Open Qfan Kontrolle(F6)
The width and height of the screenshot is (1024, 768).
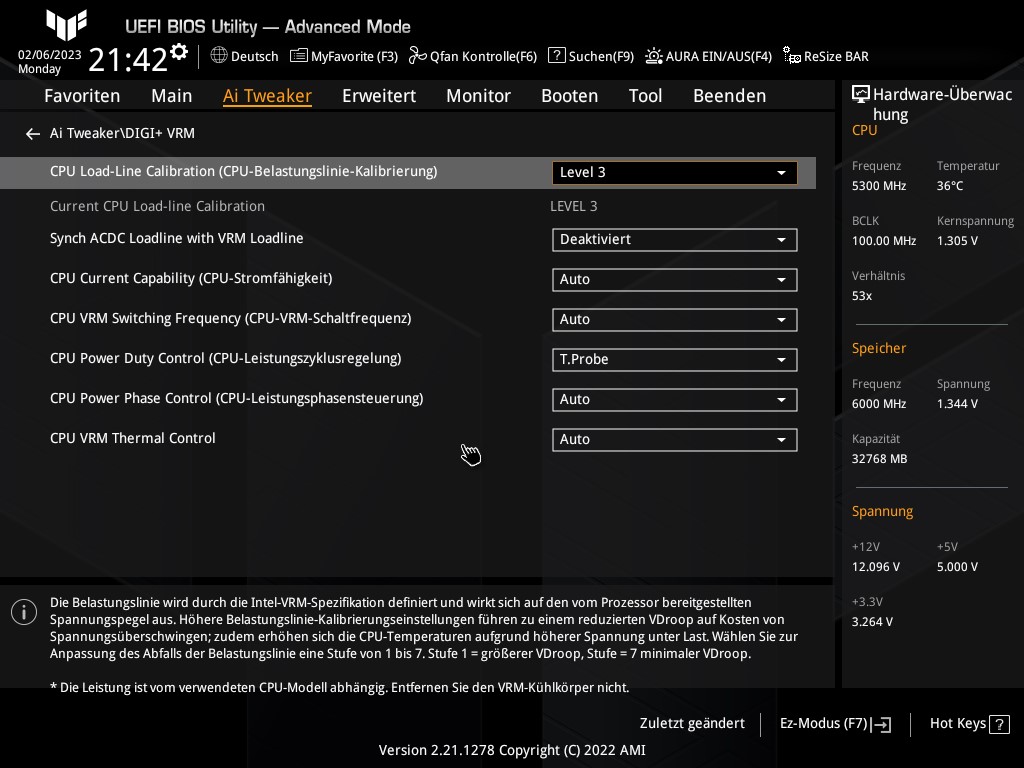(x=473, y=56)
